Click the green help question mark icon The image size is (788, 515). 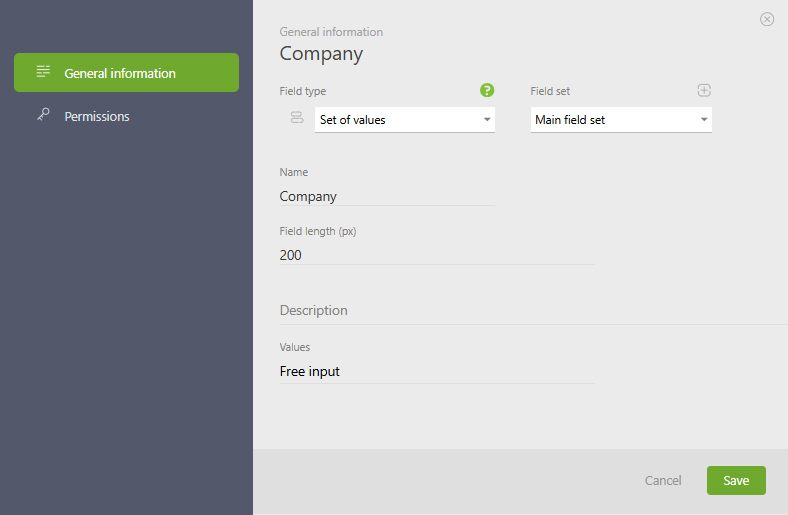(x=487, y=91)
